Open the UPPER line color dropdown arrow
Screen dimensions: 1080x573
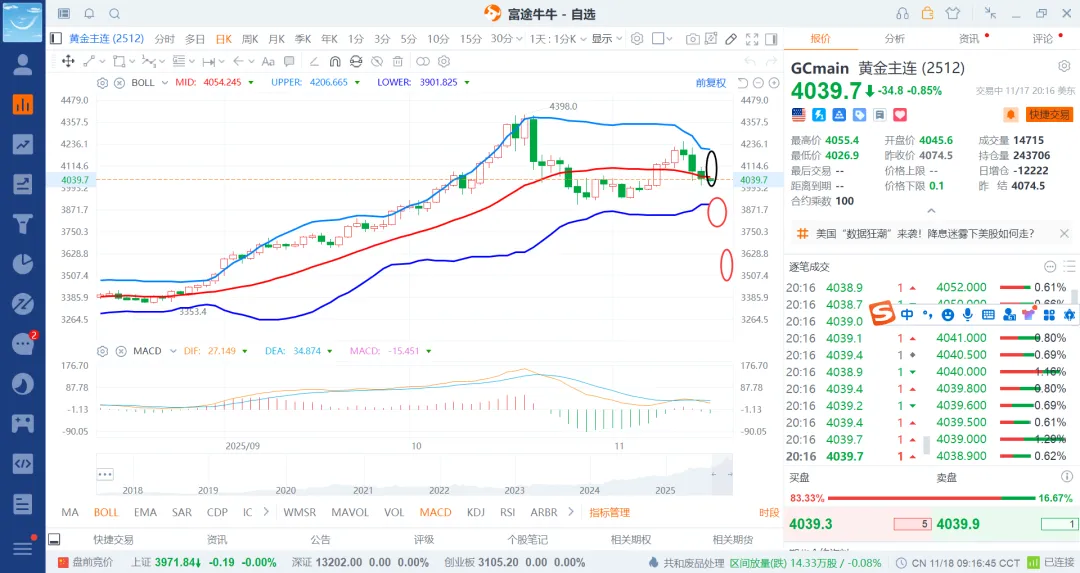357,83
